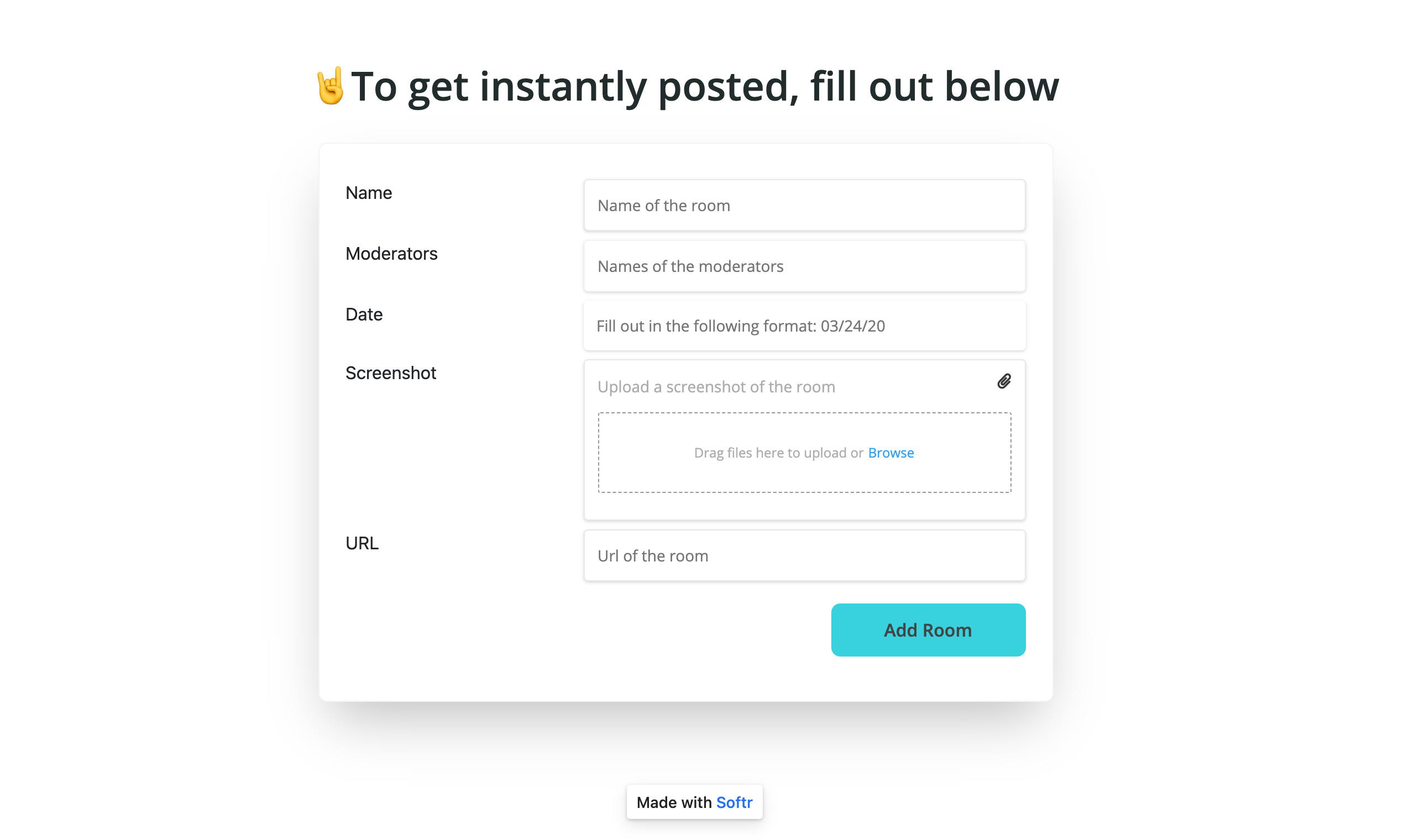Click the Url of the room field
The image size is (1404, 840).
804,555
